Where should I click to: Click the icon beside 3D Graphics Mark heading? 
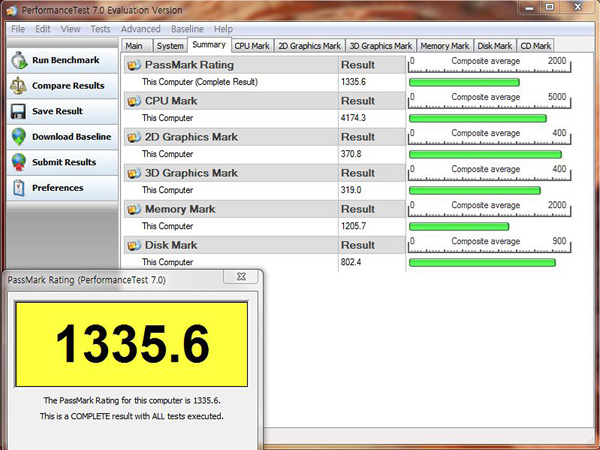tap(134, 173)
